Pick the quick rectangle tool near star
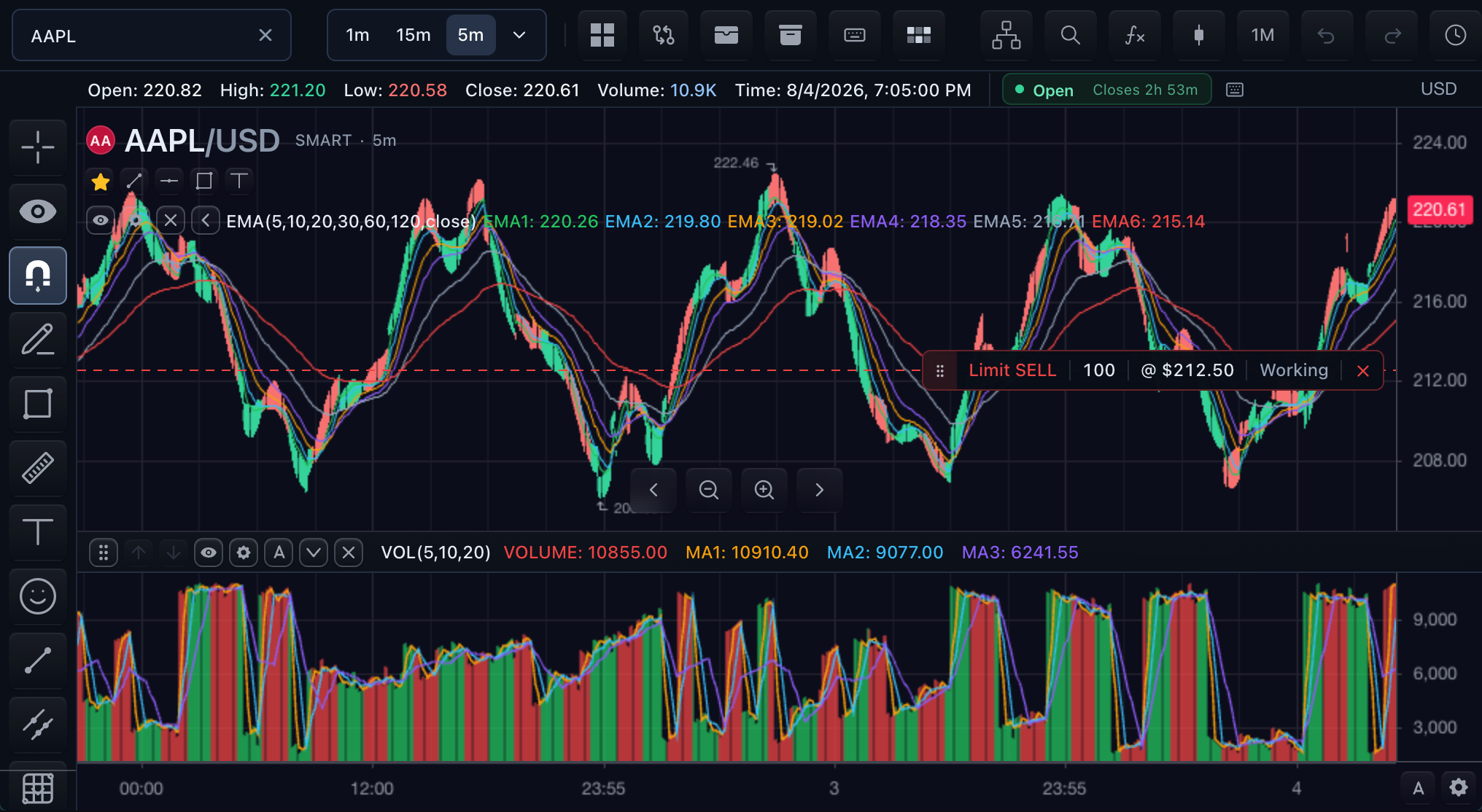The image size is (1482, 812). pyautogui.click(x=204, y=181)
